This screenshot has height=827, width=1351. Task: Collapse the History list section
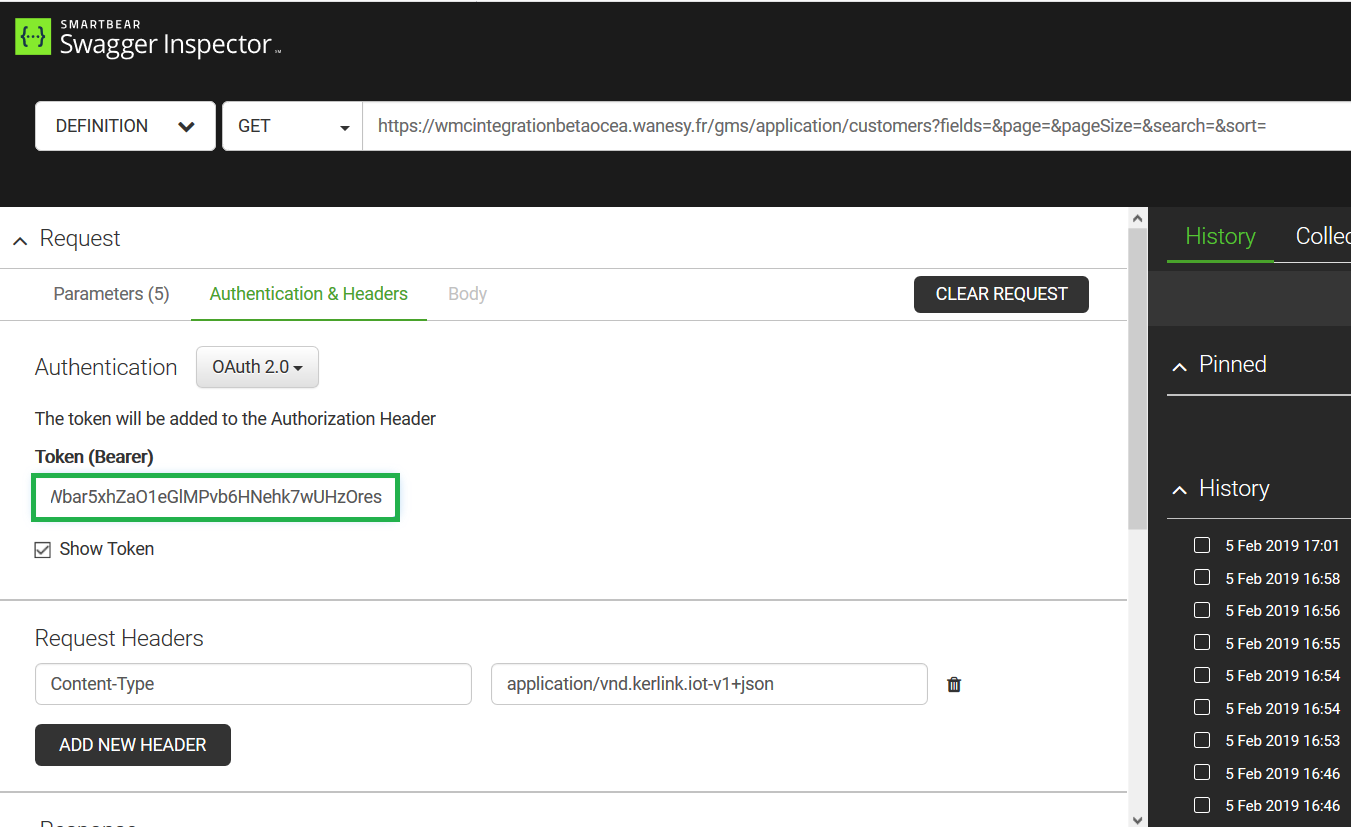[x=1180, y=490]
